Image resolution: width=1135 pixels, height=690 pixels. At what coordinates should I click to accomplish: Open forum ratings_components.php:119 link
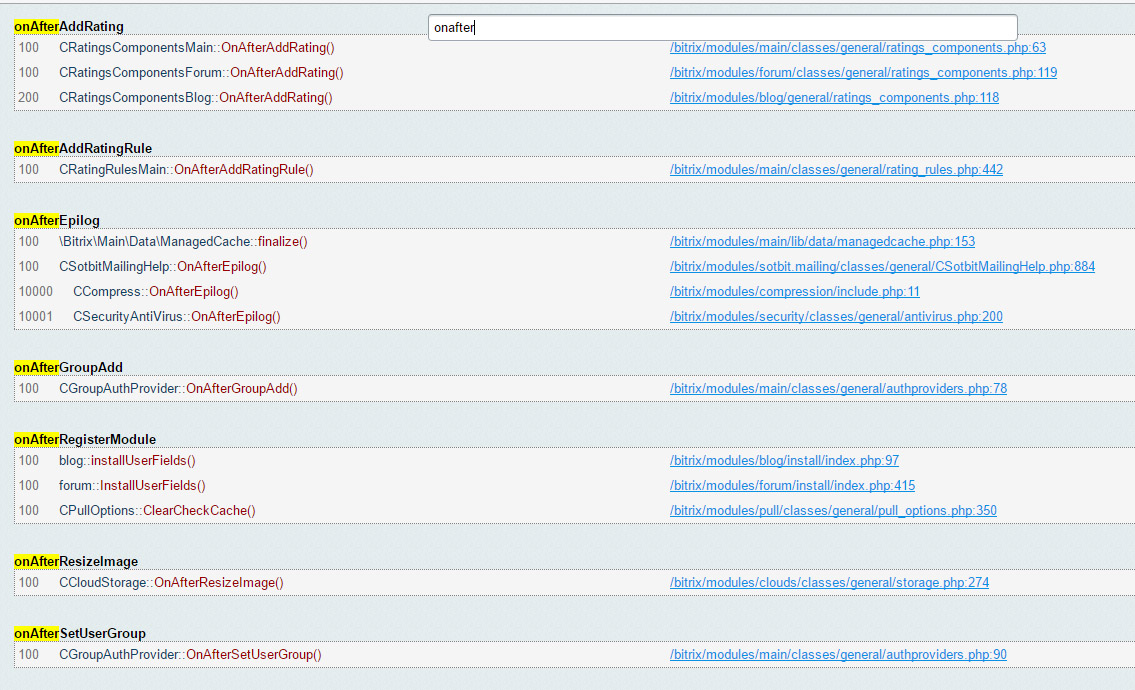point(864,72)
